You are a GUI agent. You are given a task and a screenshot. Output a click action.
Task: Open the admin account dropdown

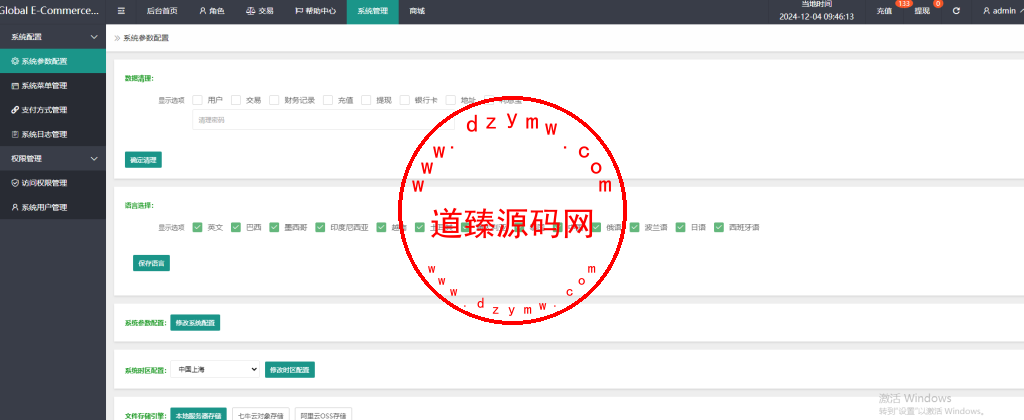[x=1002, y=11]
